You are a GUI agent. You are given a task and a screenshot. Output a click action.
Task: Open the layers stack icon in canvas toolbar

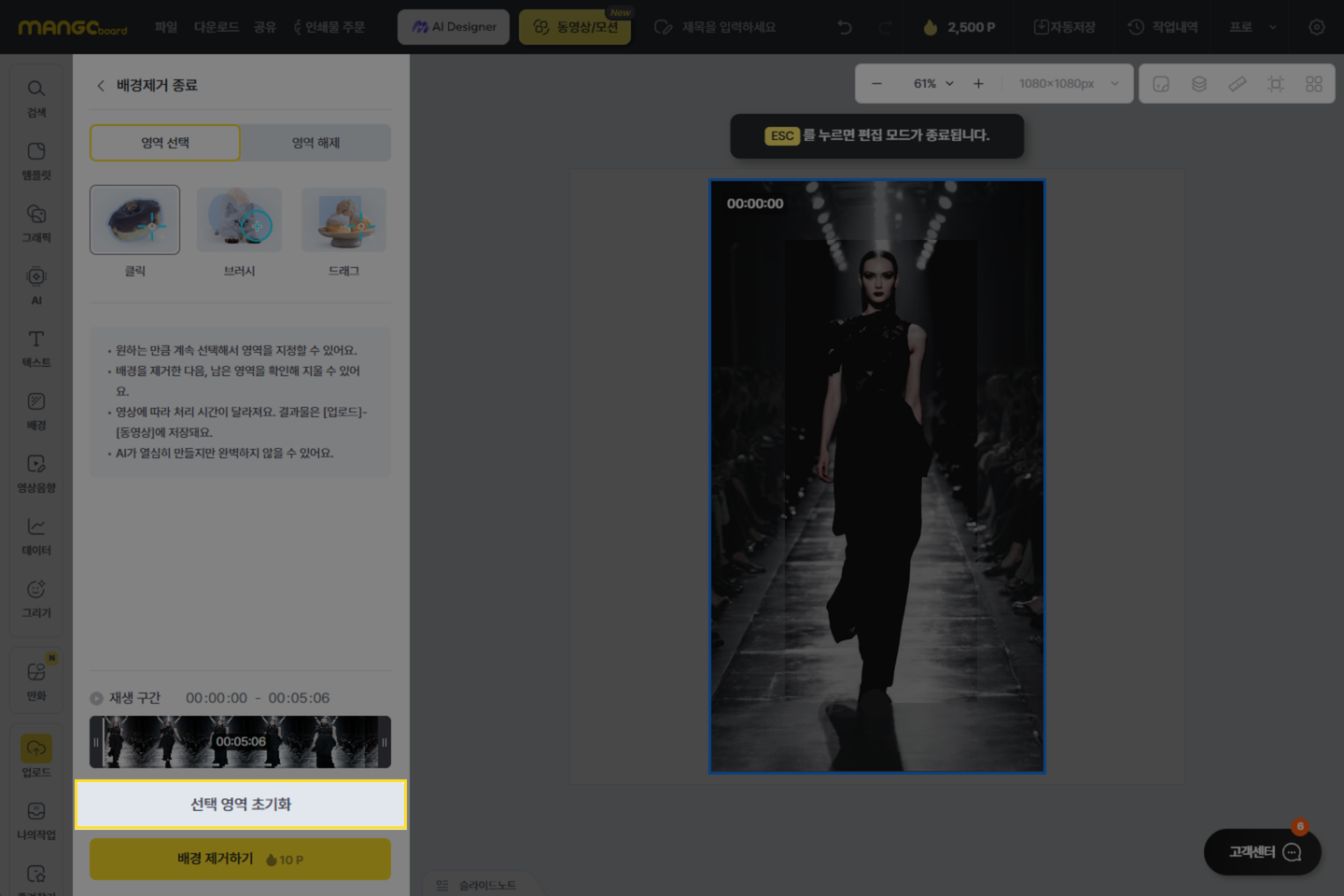[x=1199, y=84]
